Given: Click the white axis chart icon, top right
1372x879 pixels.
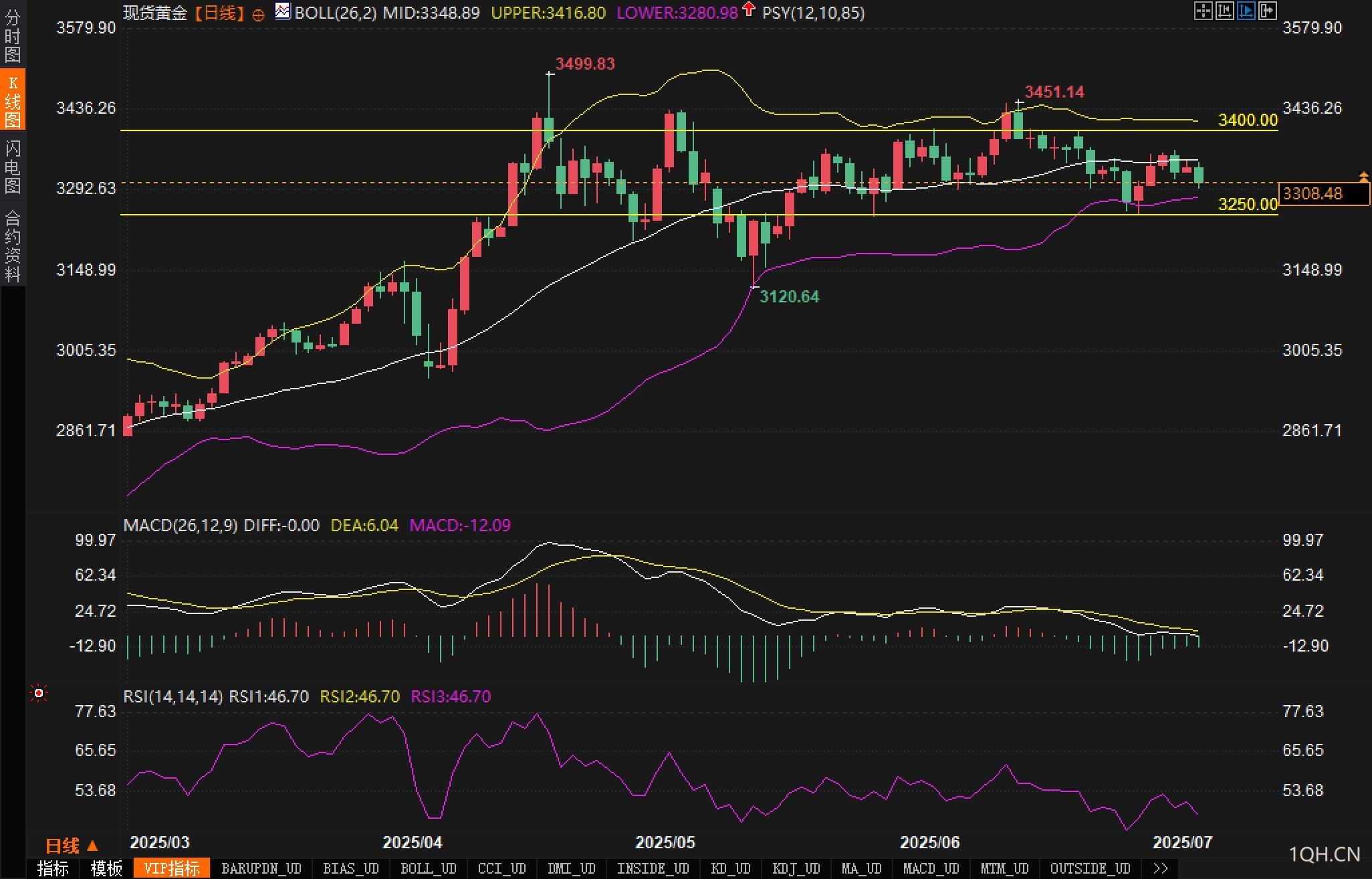Looking at the screenshot, I should pos(1224,11).
